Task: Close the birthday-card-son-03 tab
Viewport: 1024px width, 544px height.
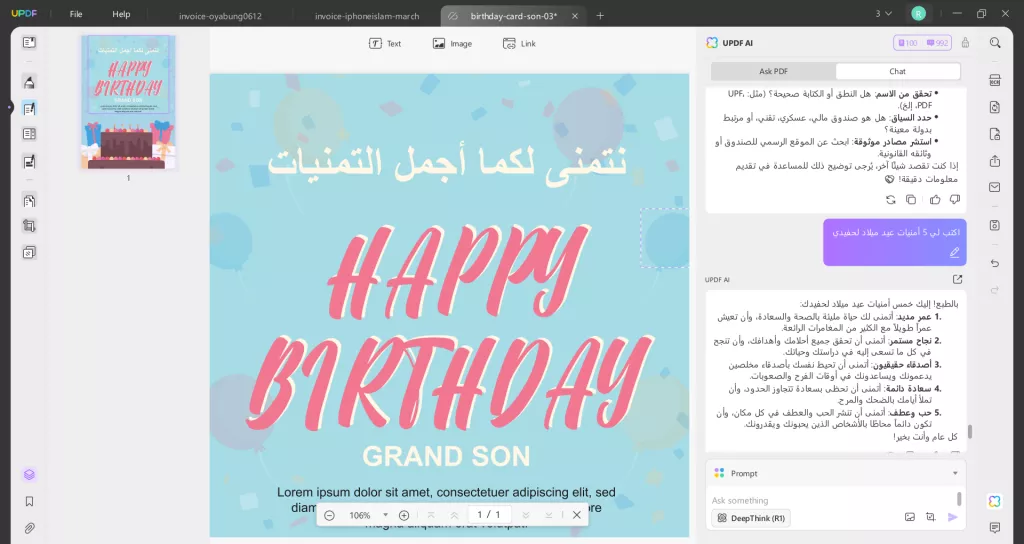Action: (x=575, y=16)
